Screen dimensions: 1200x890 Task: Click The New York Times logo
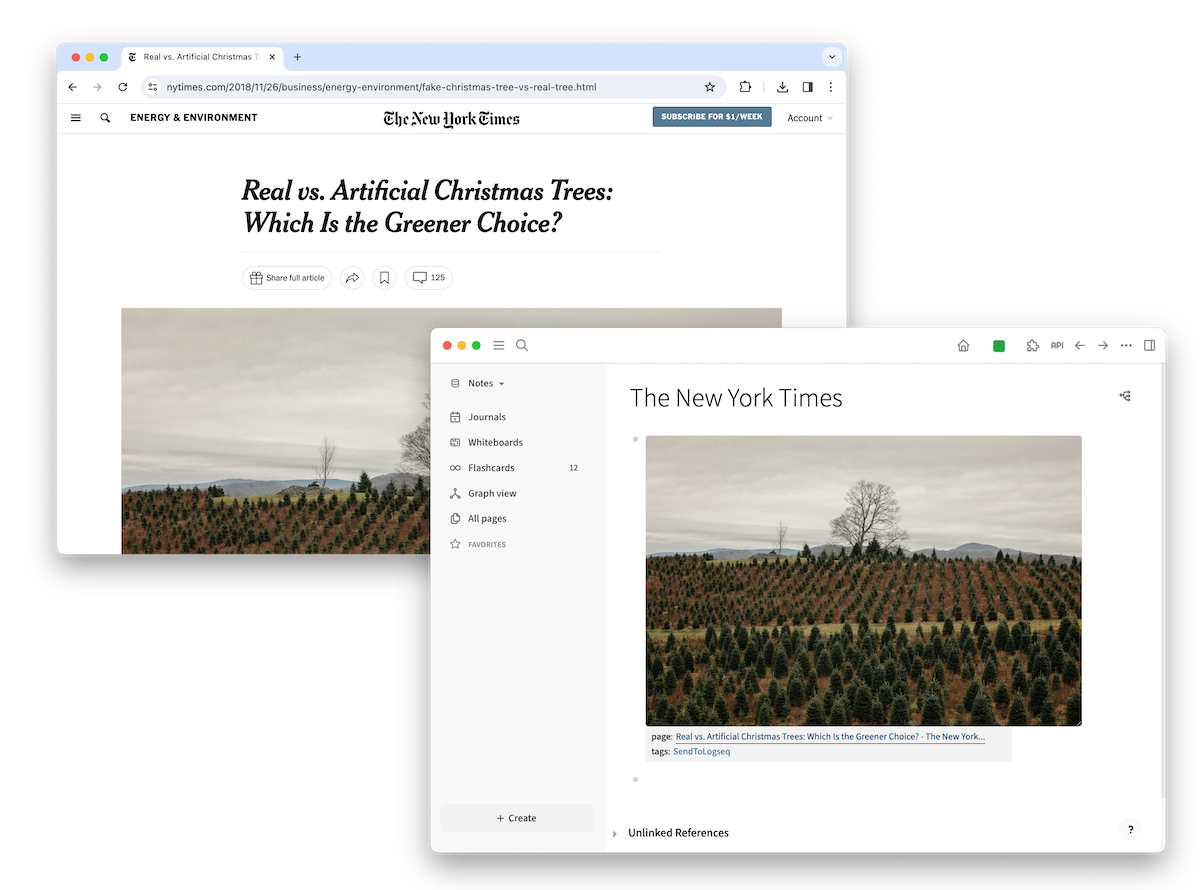[452, 119]
